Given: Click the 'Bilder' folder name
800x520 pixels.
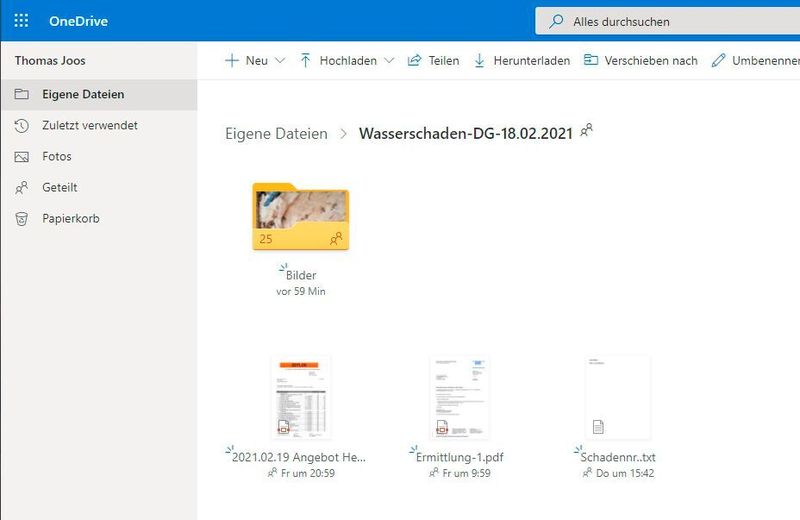Looking at the screenshot, I should click(x=301, y=275).
